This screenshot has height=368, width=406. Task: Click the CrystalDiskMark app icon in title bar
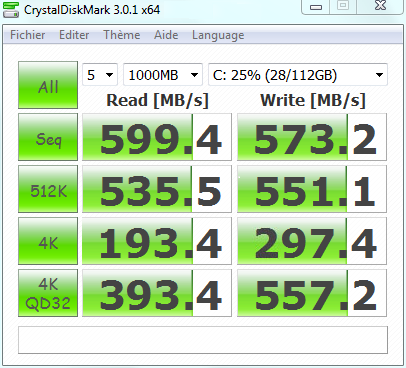point(11,9)
